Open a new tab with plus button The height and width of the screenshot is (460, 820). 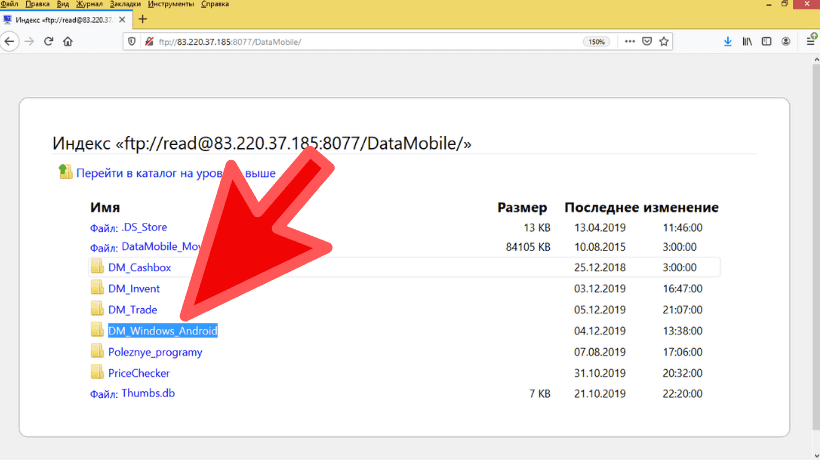click(143, 19)
